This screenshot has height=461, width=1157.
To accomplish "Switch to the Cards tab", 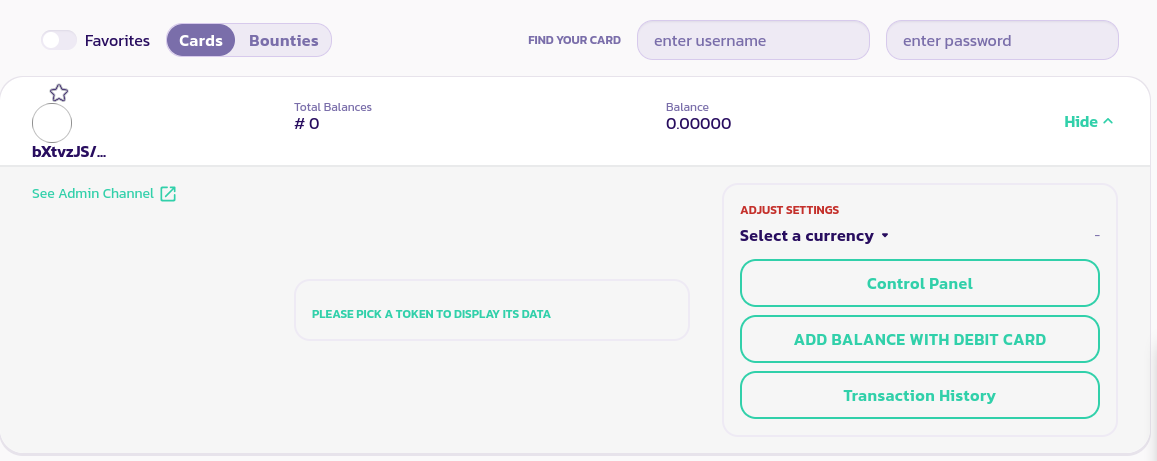I will click(201, 41).
